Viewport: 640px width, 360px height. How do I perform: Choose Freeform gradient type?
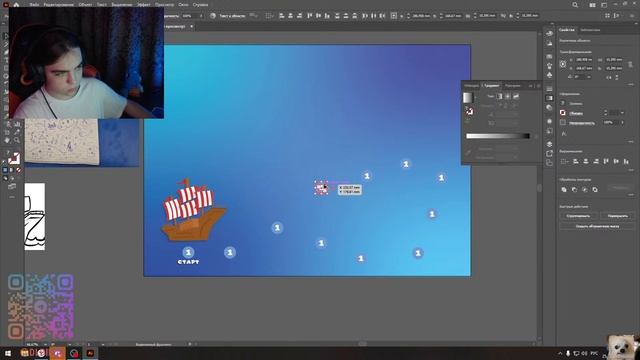pyautogui.click(x=516, y=96)
